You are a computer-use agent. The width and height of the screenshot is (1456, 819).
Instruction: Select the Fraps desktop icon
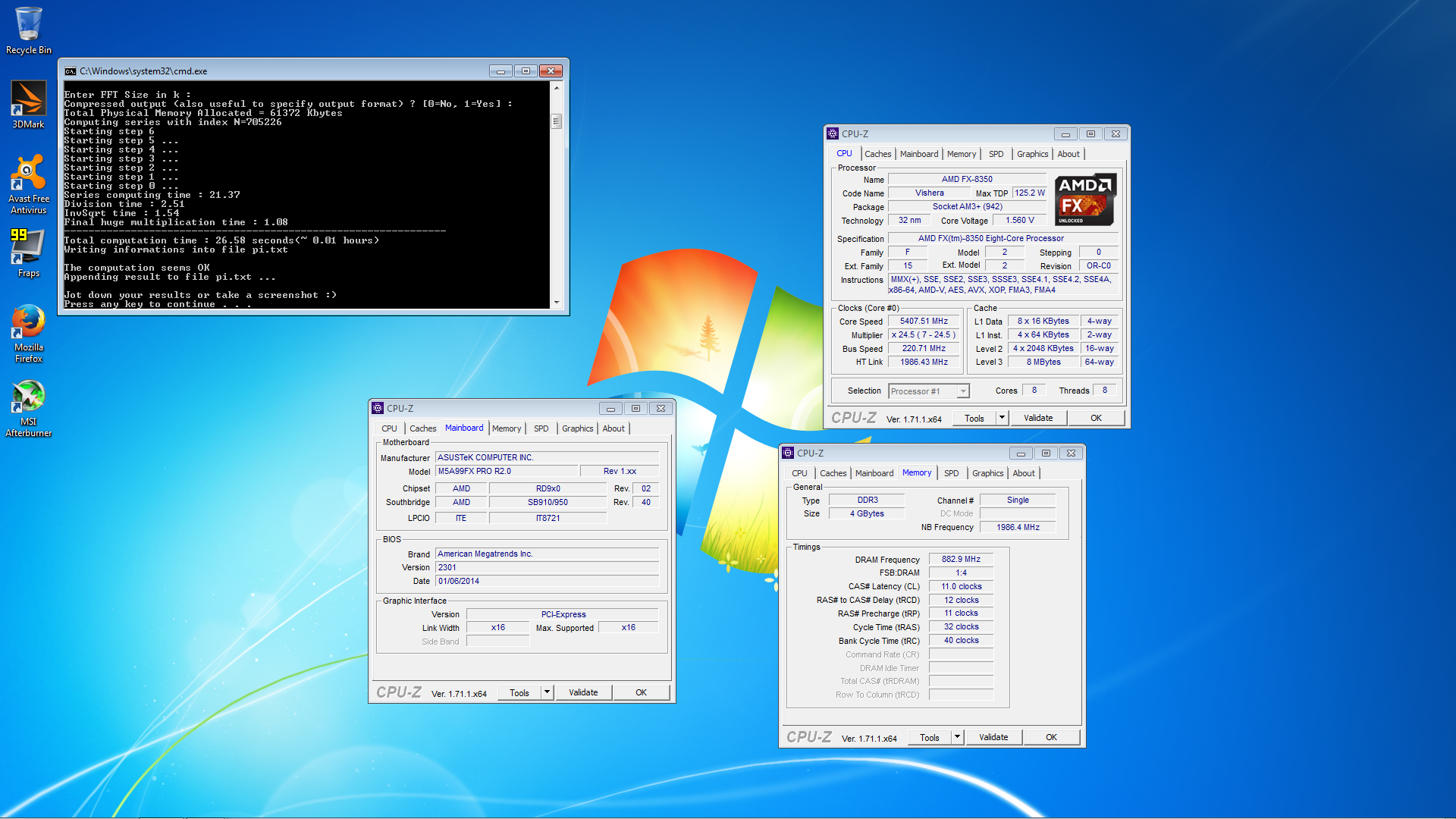28,253
